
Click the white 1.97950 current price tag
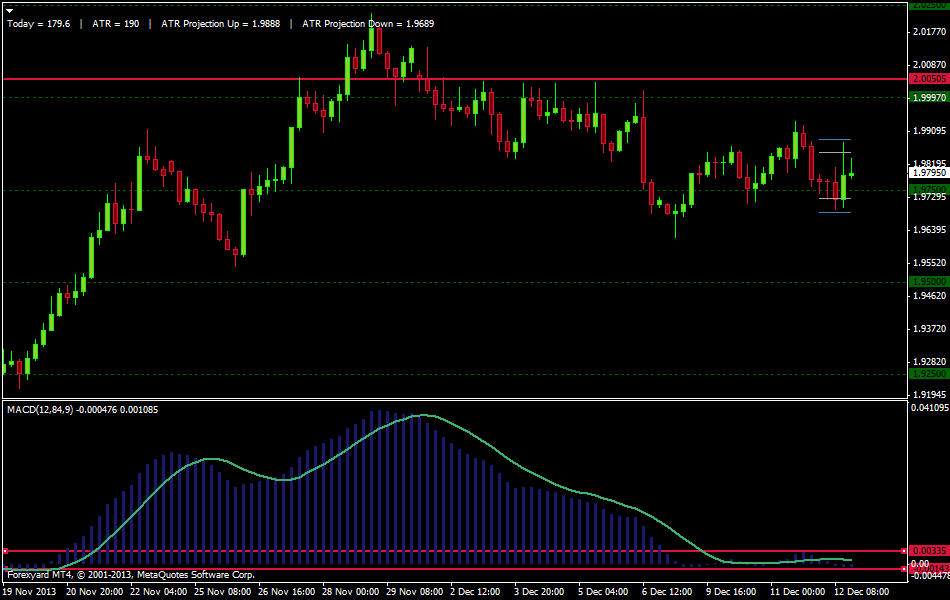pos(928,172)
